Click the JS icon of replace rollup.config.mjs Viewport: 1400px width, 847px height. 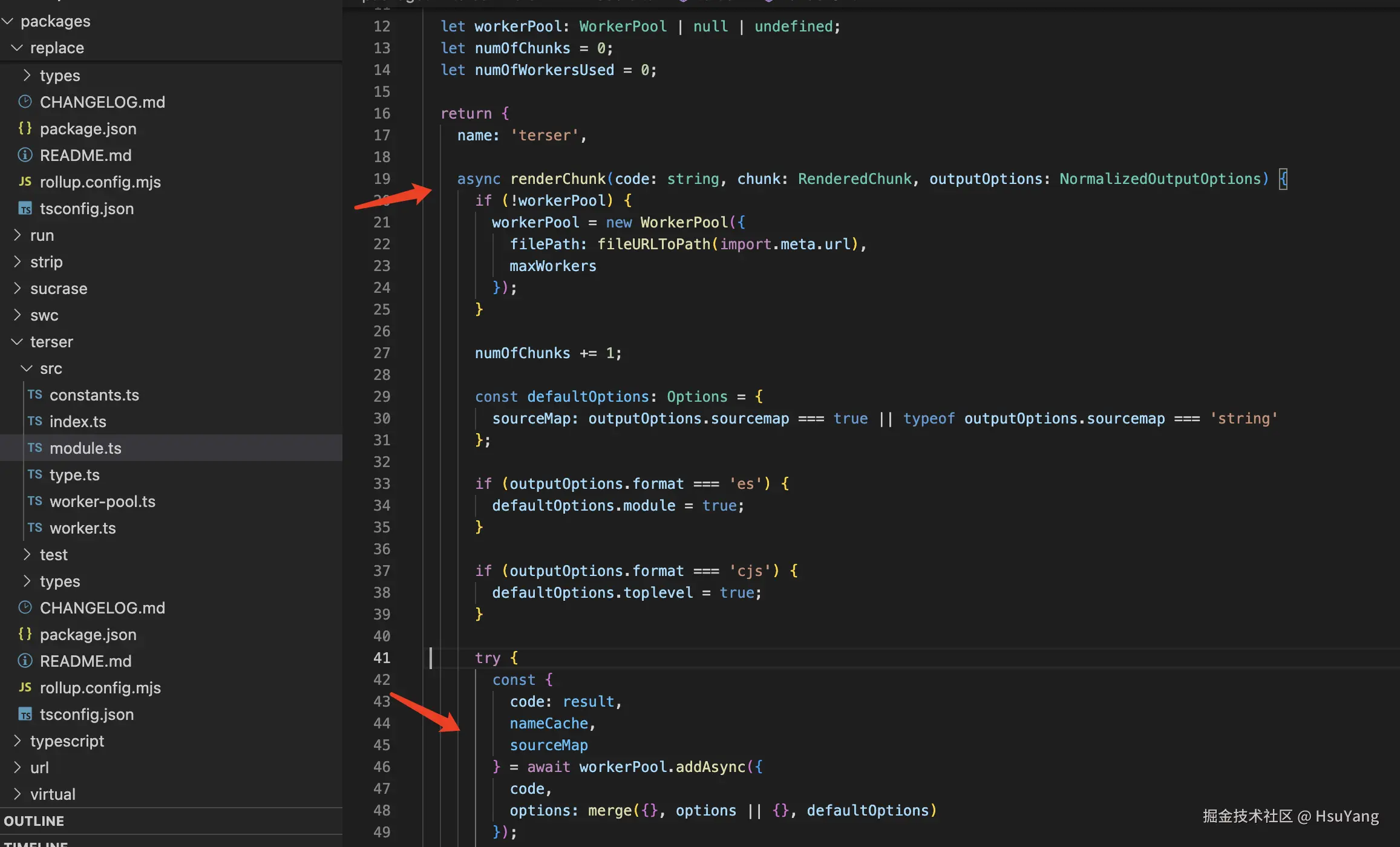coord(25,182)
